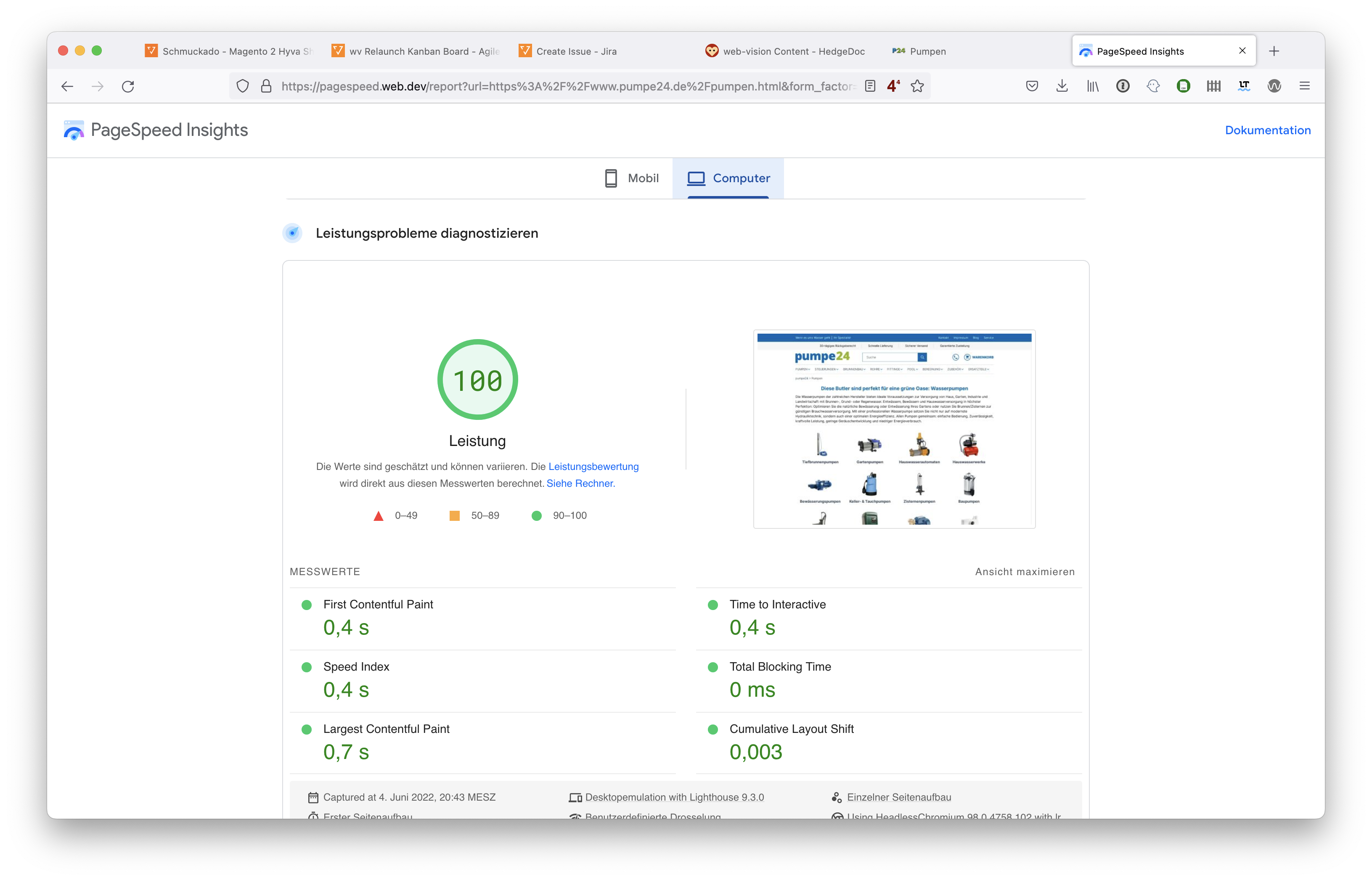This screenshot has height=881, width=1372.
Task: Open the library menu
Action: click(x=1093, y=86)
